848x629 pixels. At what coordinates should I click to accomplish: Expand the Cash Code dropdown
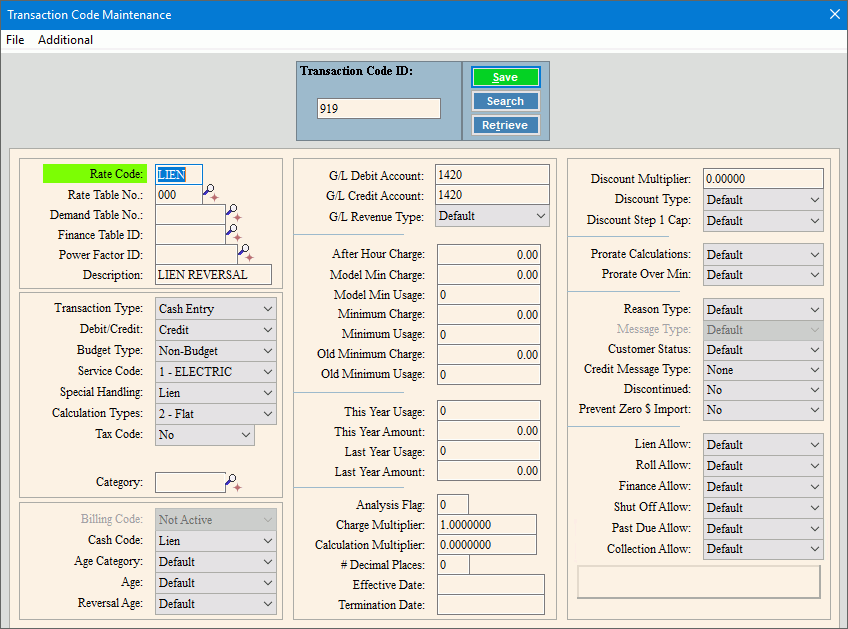(x=216, y=541)
